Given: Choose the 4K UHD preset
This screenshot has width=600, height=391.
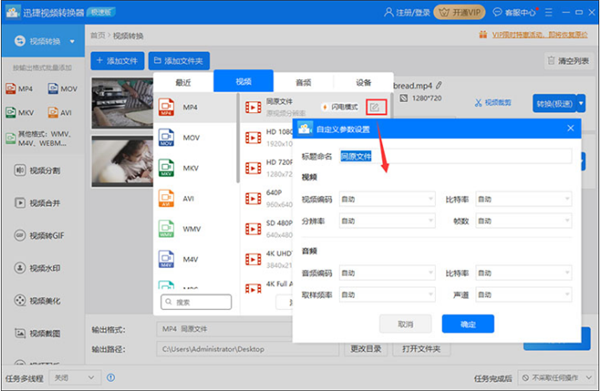Looking at the screenshot, I should click(x=268, y=259).
